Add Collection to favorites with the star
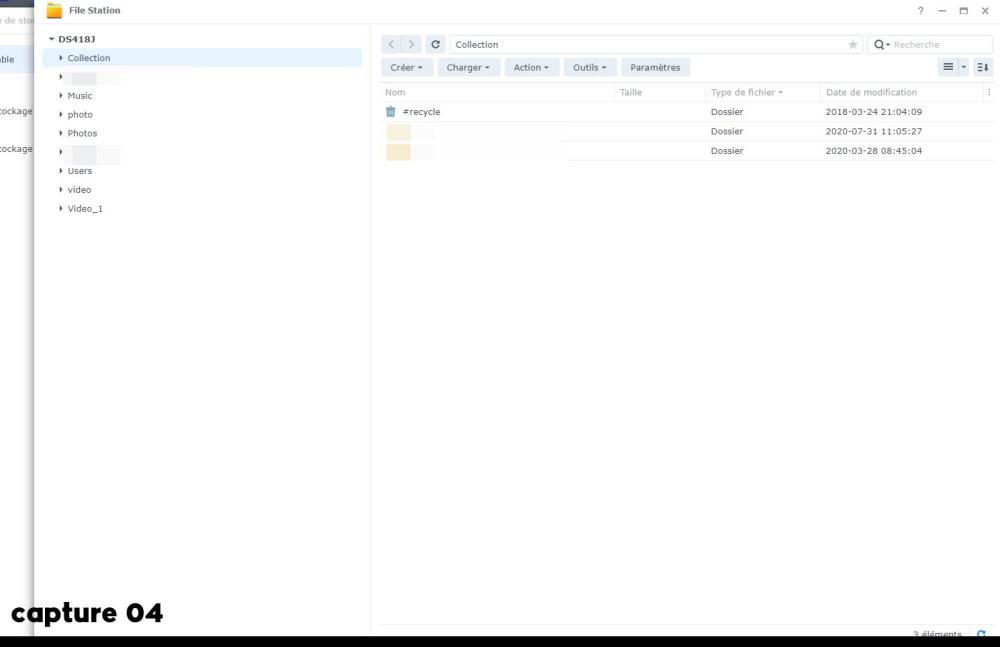This screenshot has height=647, width=1000. [853, 45]
